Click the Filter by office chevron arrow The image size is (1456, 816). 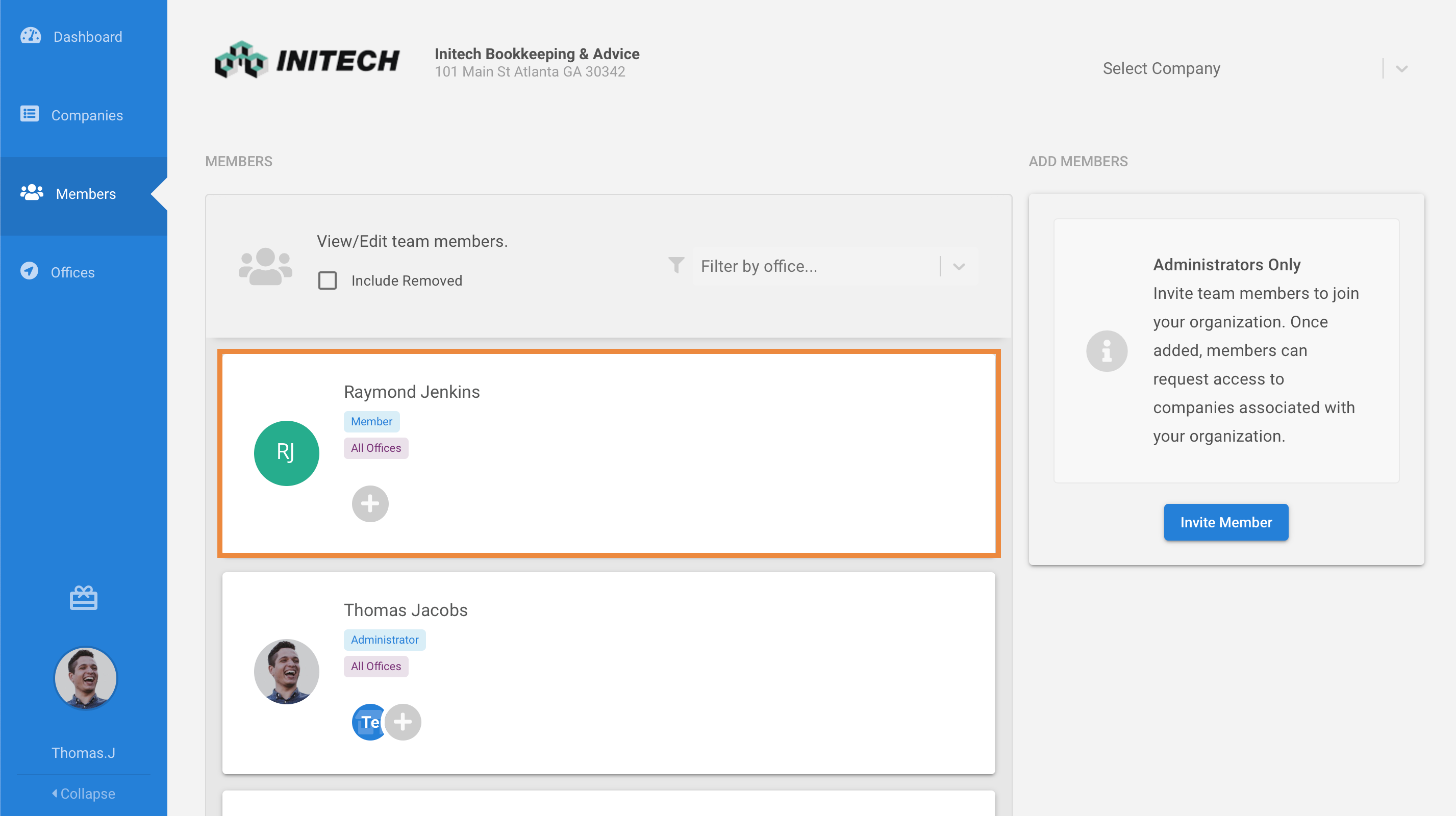[x=959, y=267]
